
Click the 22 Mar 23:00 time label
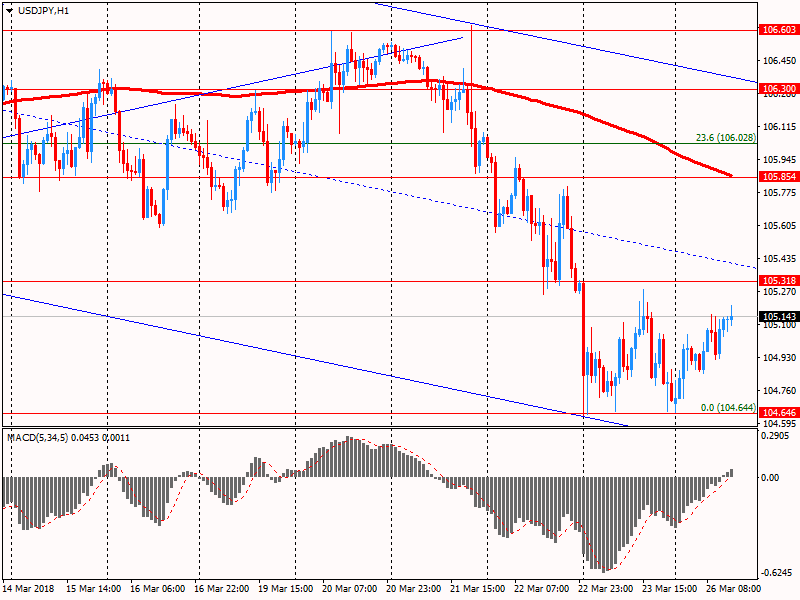tap(606, 588)
